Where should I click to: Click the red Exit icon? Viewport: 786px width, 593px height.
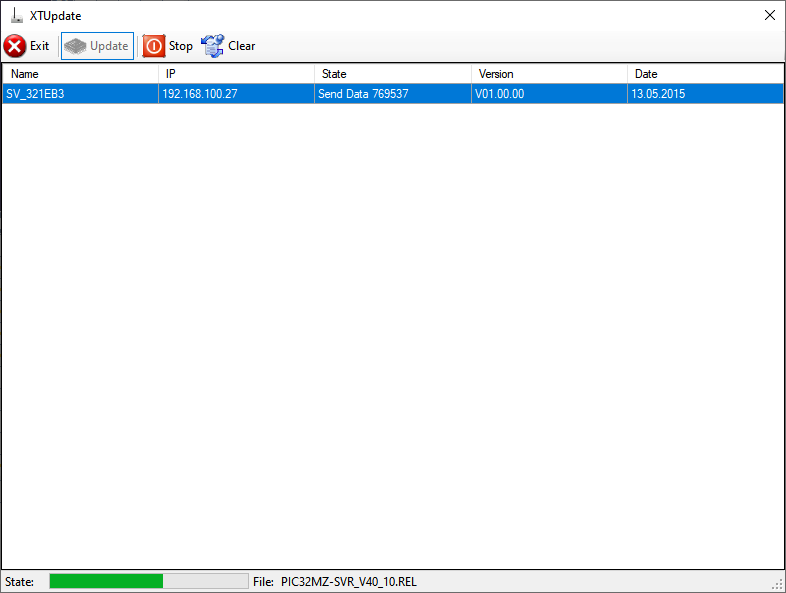click(15, 46)
